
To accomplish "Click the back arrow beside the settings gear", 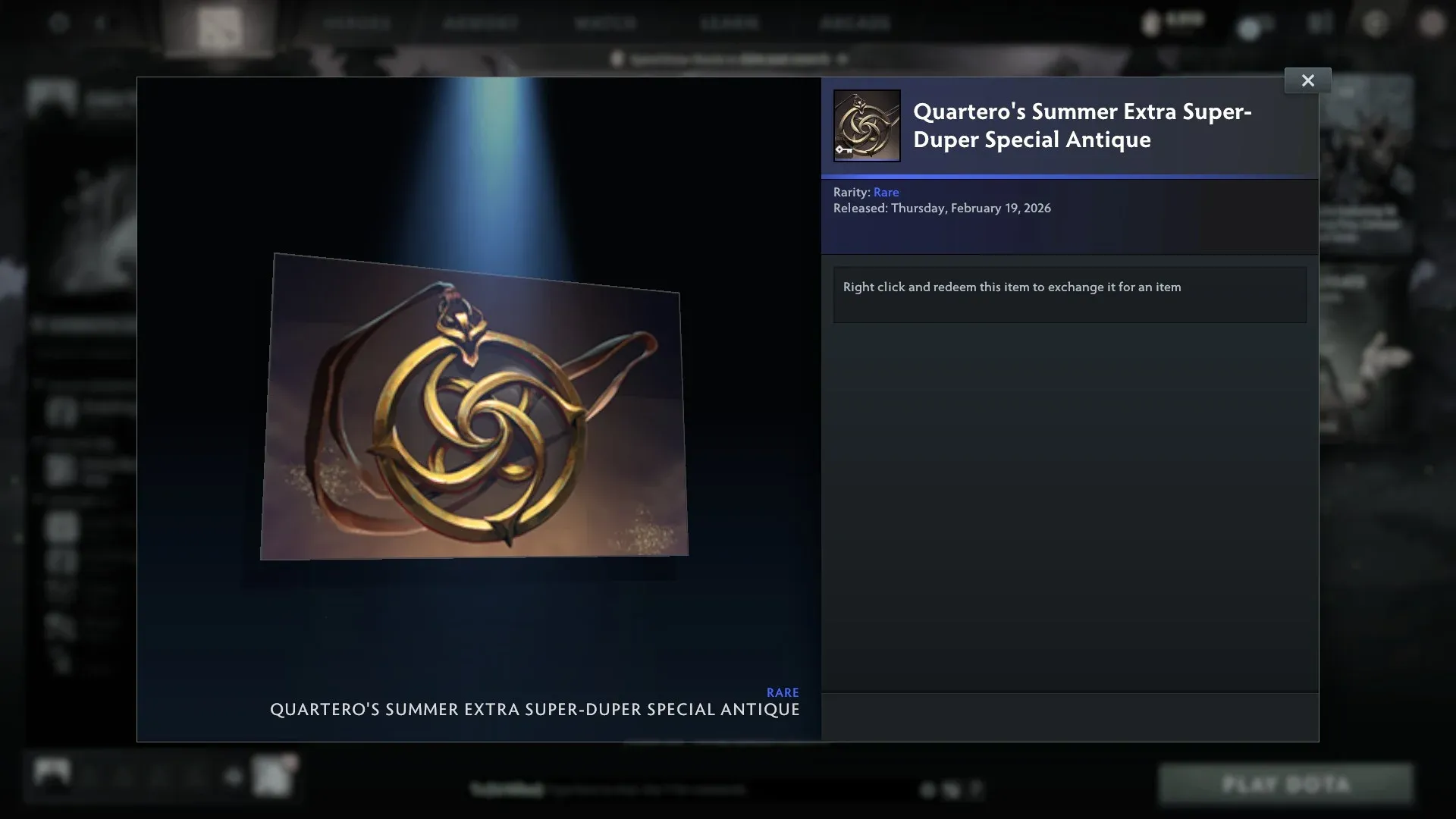I will [99, 23].
